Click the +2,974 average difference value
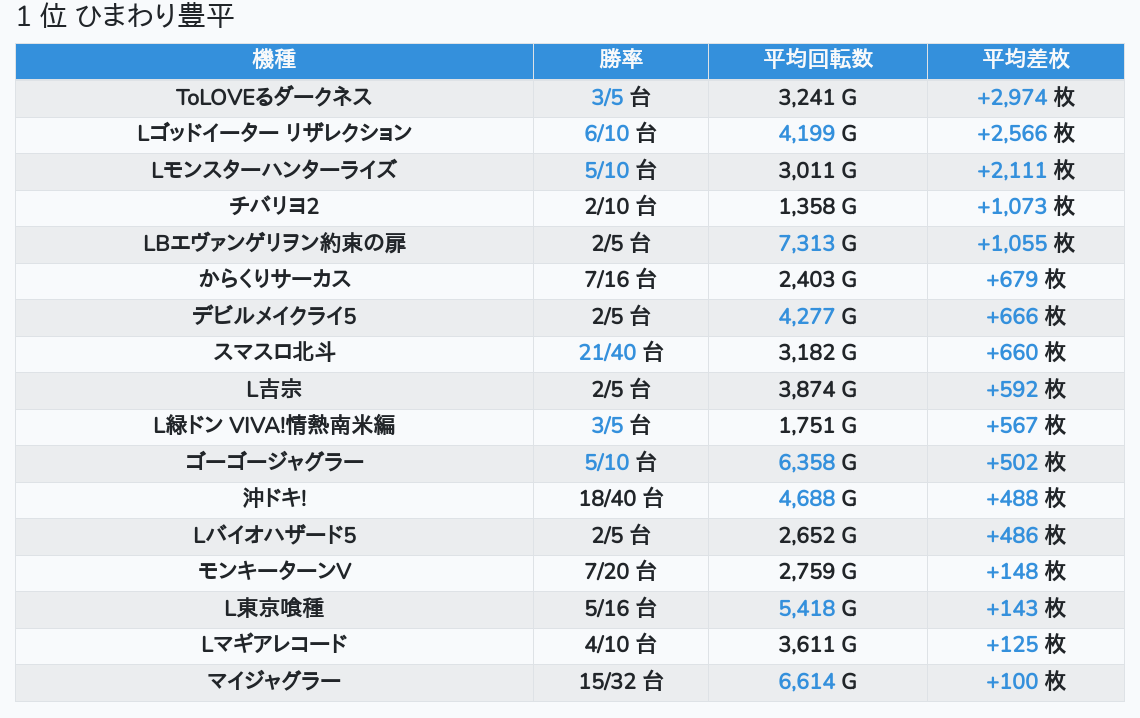Viewport: 1140px width, 718px height. pos(1012,97)
